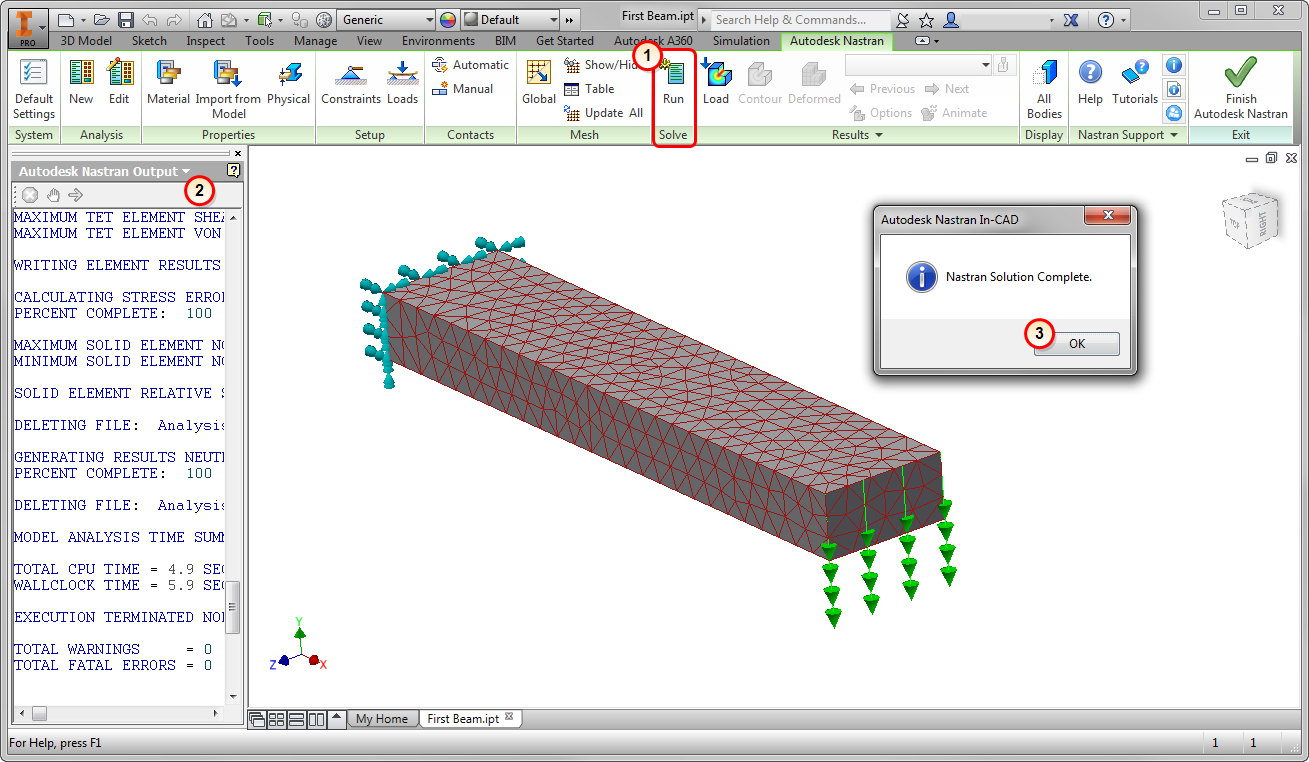Click the hand icon in Nastran Output toolbar
Image resolution: width=1309 pixels, height=762 pixels.
click(53, 195)
